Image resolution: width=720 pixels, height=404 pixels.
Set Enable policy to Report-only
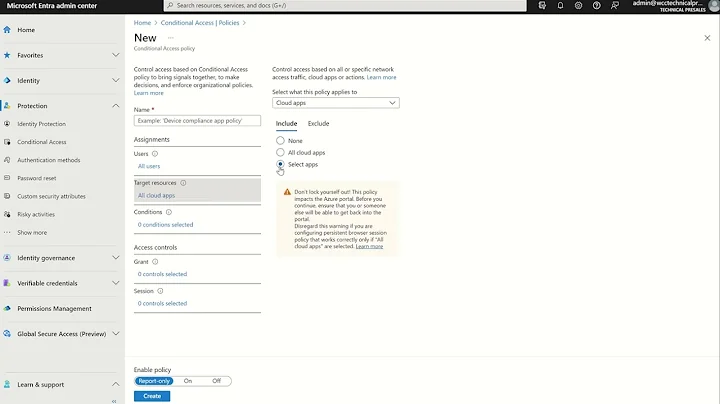point(154,381)
